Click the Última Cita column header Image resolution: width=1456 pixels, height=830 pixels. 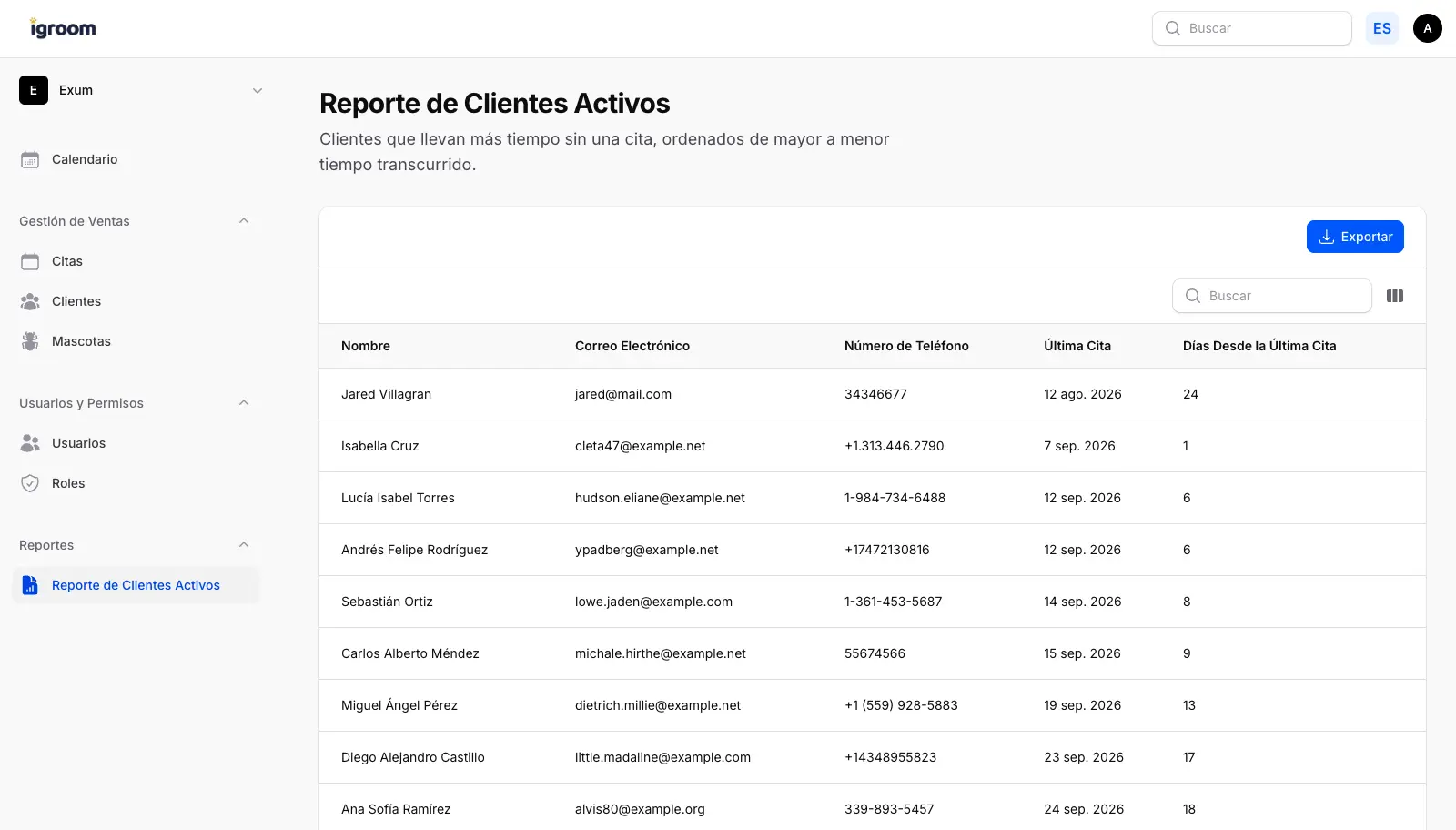click(1077, 346)
